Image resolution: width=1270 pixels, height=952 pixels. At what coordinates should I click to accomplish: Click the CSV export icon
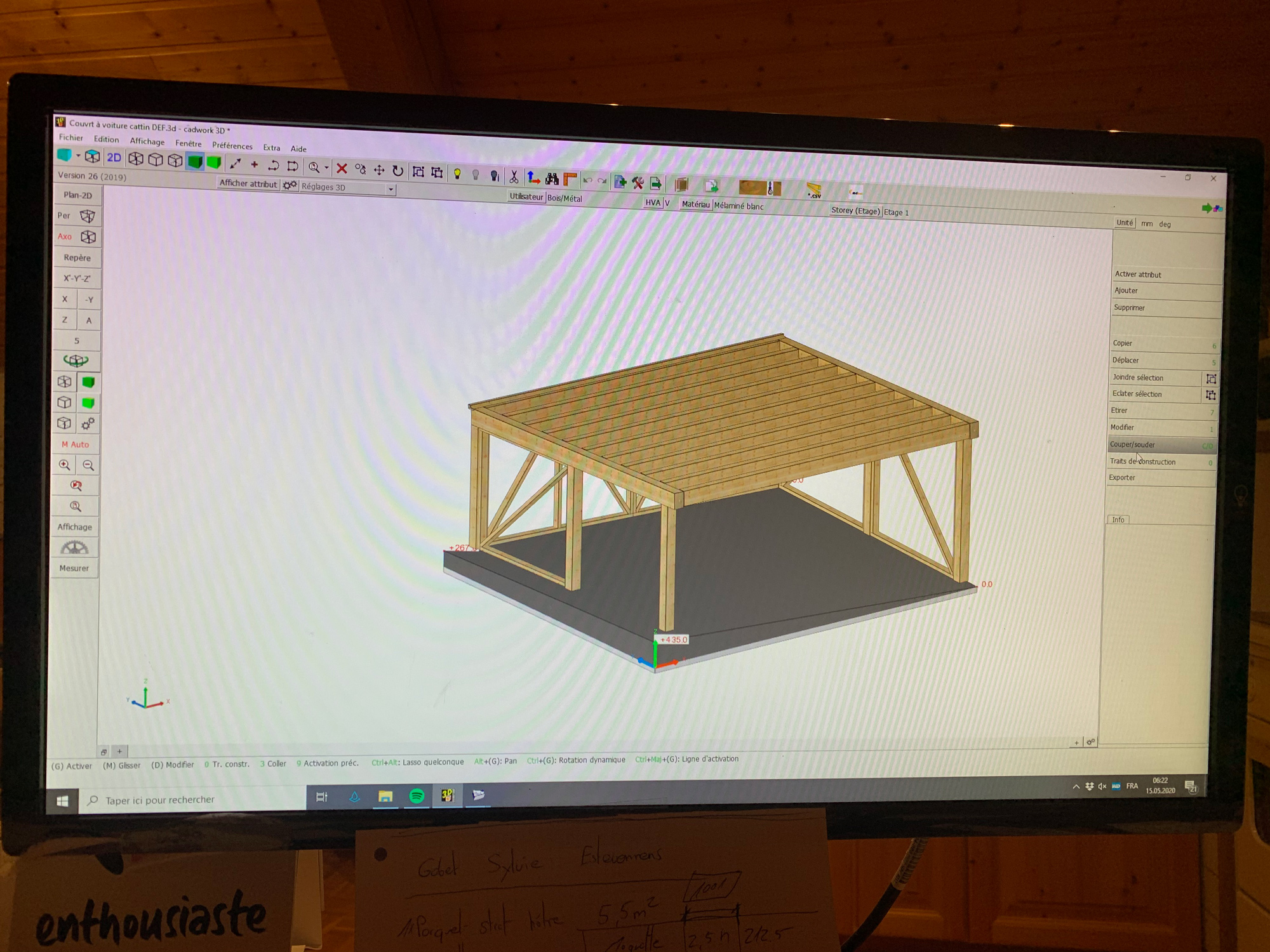coord(814,191)
